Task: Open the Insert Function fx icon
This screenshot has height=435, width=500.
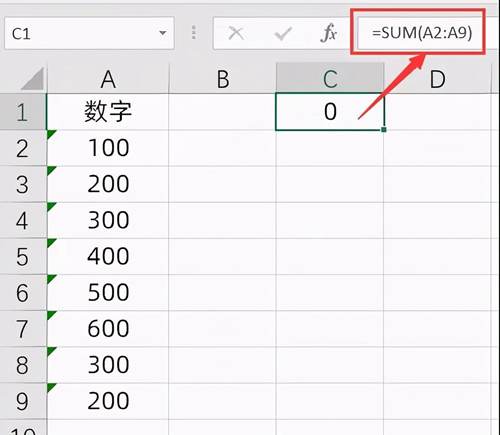Action: coord(329,33)
